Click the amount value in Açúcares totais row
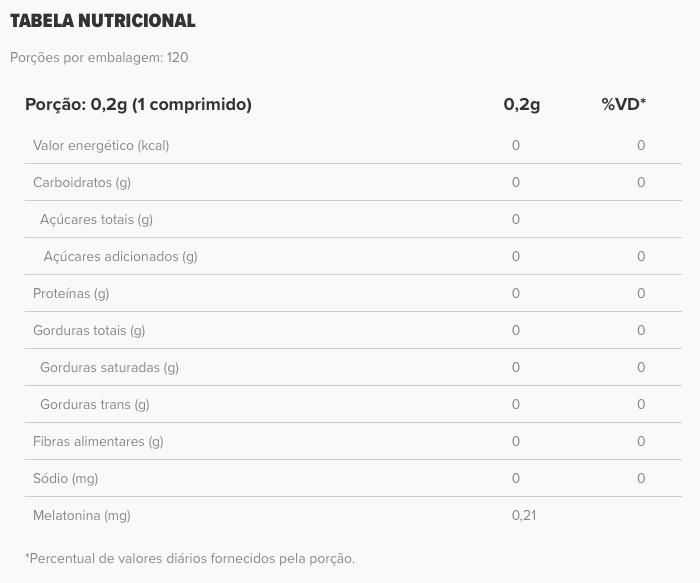 pos(516,219)
